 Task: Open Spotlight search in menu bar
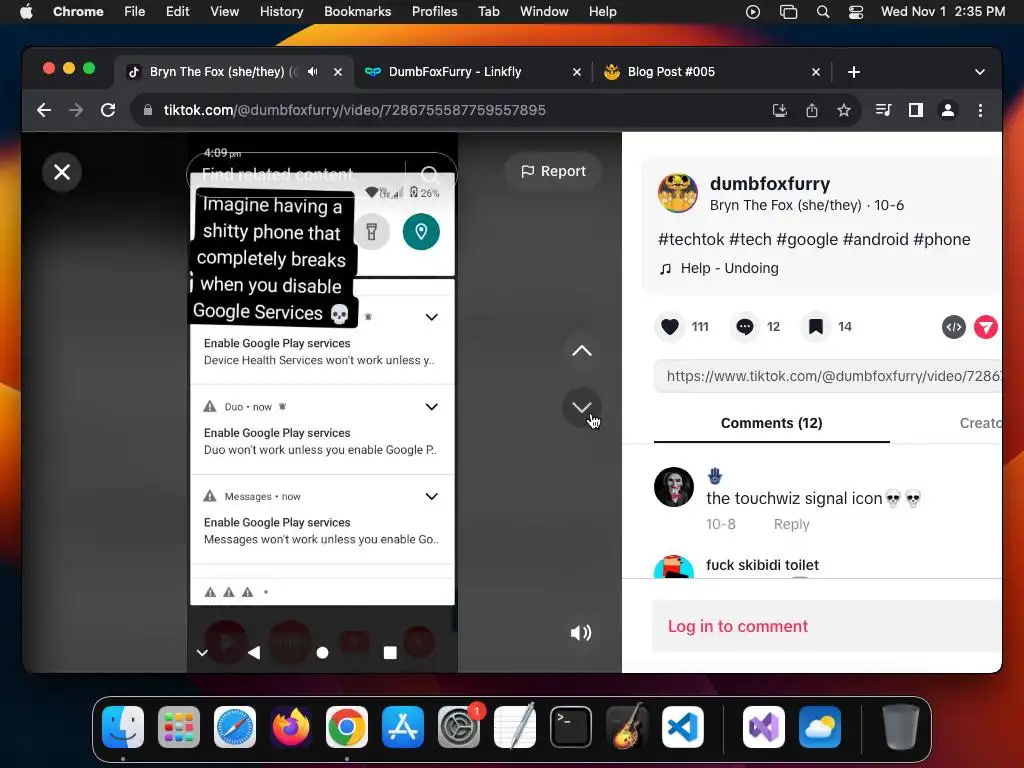[x=823, y=11]
